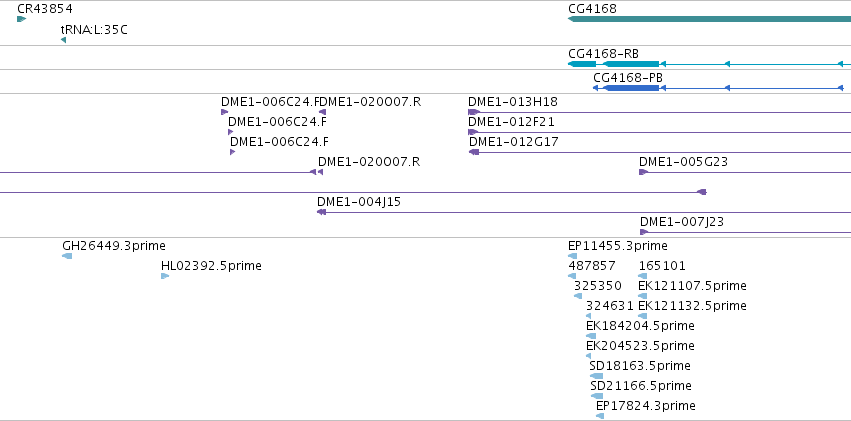Click the EK184204.5prime label
851x421 pixels.
640,326
